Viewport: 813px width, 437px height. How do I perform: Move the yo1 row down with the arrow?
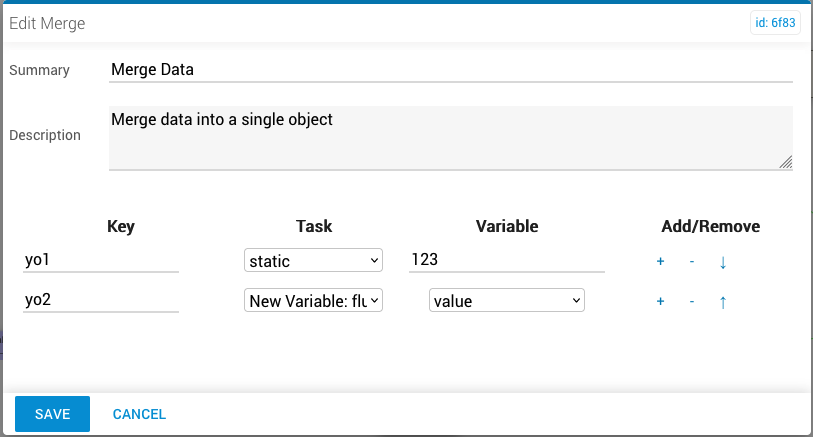click(x=723, y=262)
